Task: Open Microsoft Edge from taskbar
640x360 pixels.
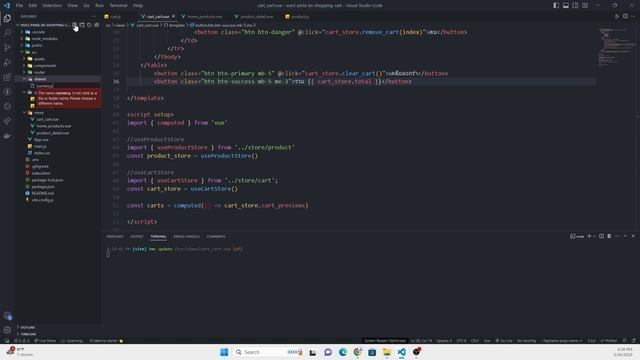Action: point(343,352)
